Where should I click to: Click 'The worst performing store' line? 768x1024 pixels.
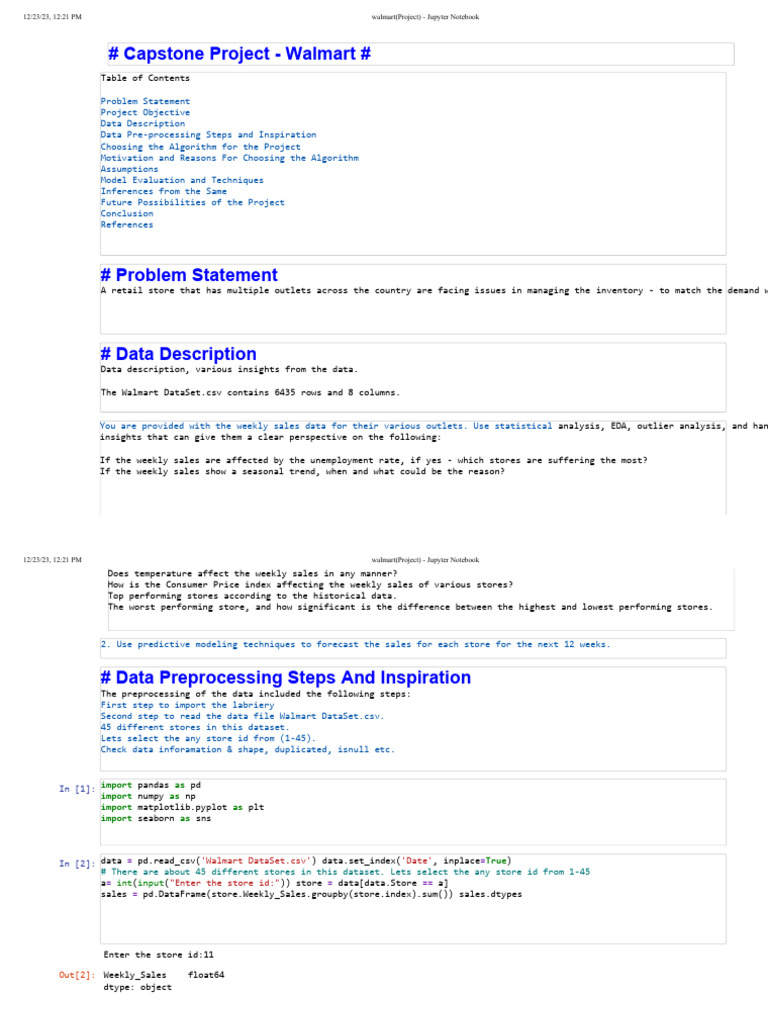pos(410,607)
